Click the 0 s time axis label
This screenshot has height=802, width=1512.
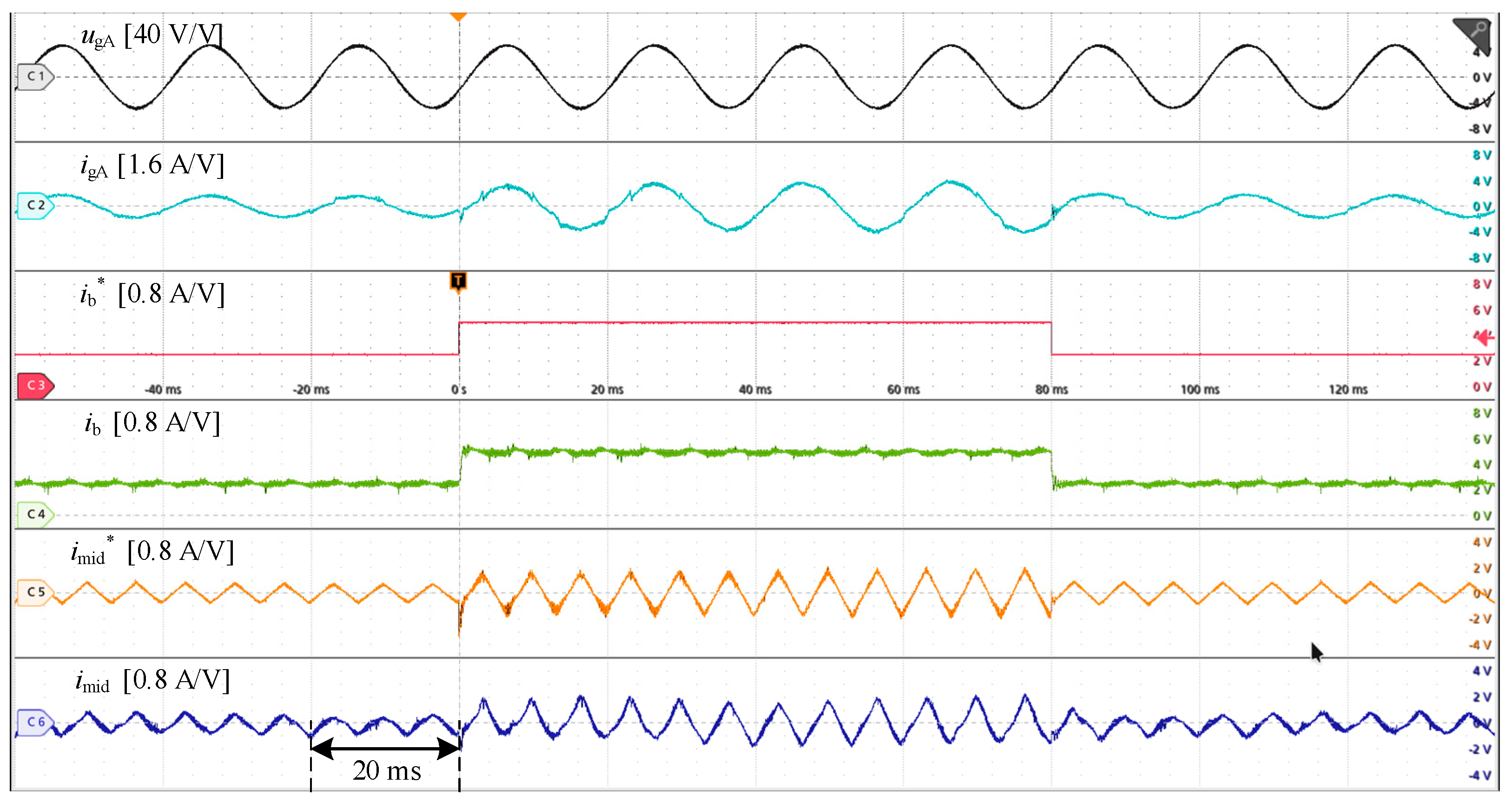click(458, 389)
